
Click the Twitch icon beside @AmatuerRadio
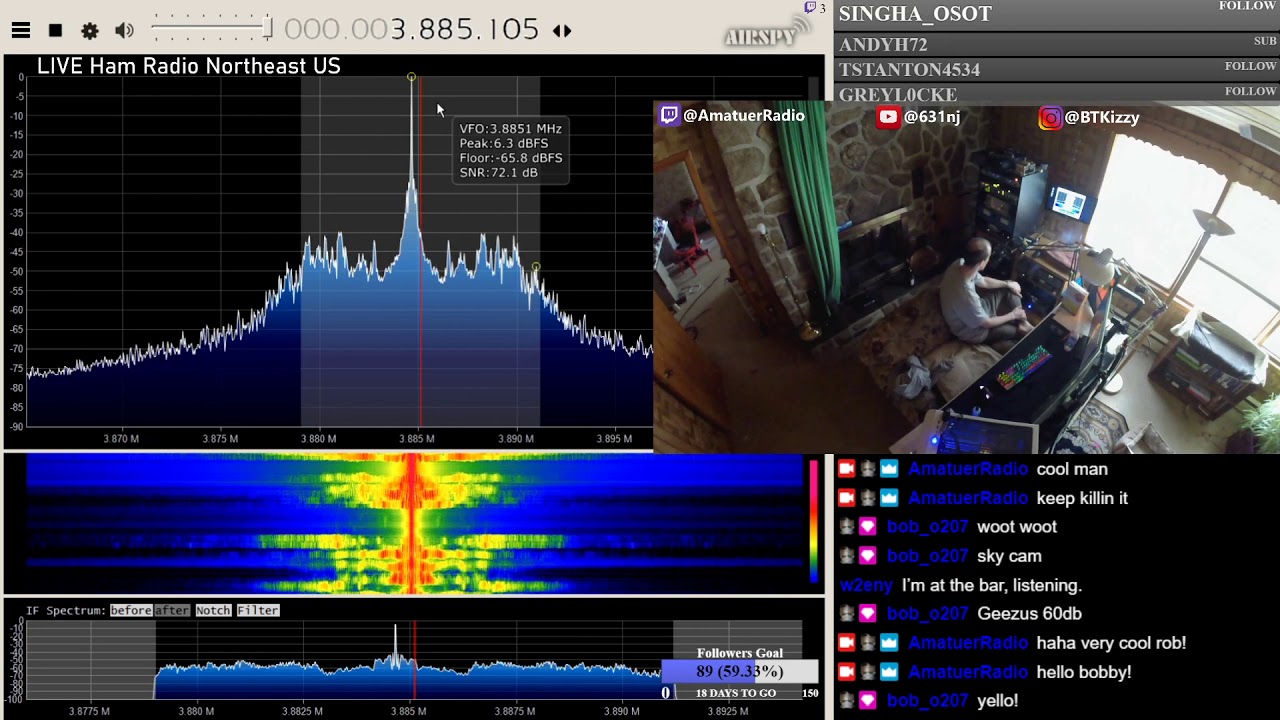click(x=669, y=116)
